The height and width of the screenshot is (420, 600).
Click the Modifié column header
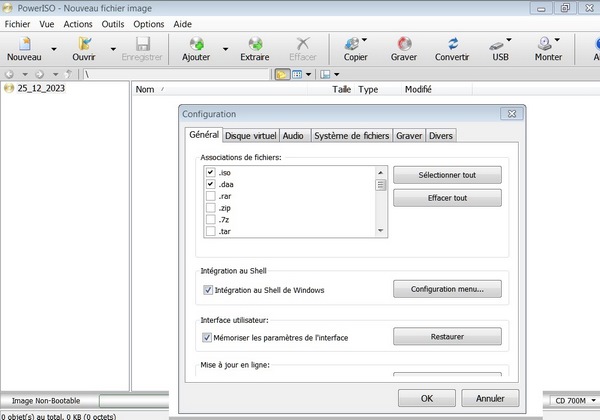coord(437,90)
